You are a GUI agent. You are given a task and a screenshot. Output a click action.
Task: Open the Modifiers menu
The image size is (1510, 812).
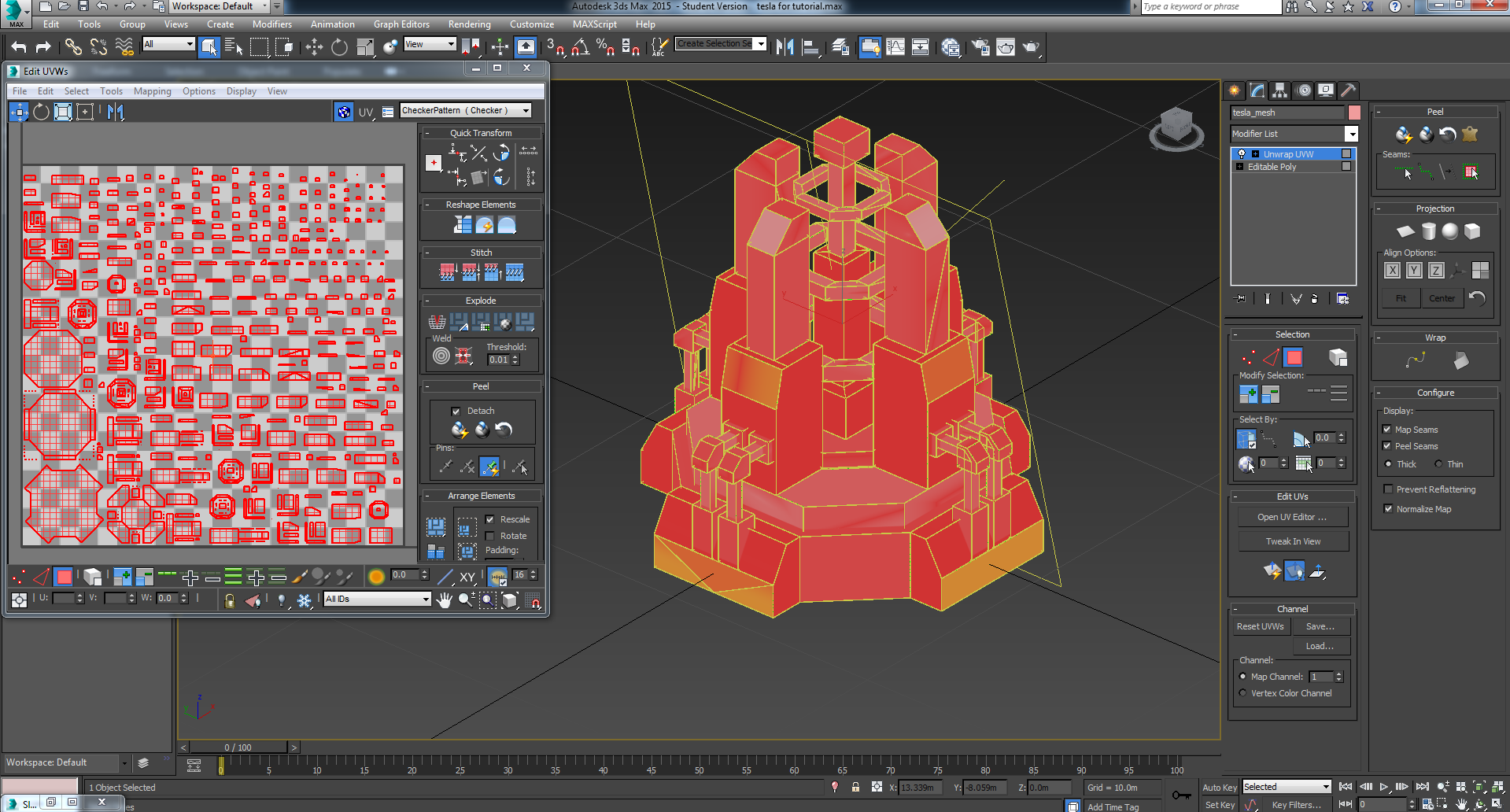pos(272,24)
